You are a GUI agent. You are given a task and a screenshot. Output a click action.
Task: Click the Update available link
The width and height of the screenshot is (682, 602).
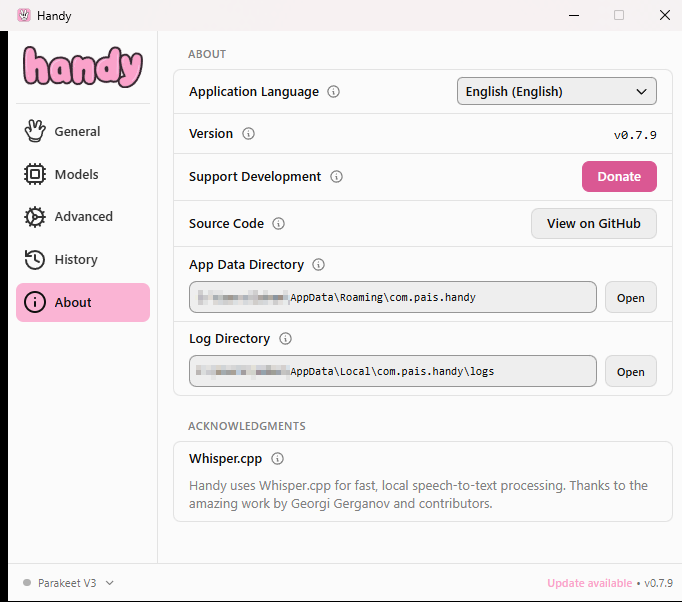click(588, 583)
